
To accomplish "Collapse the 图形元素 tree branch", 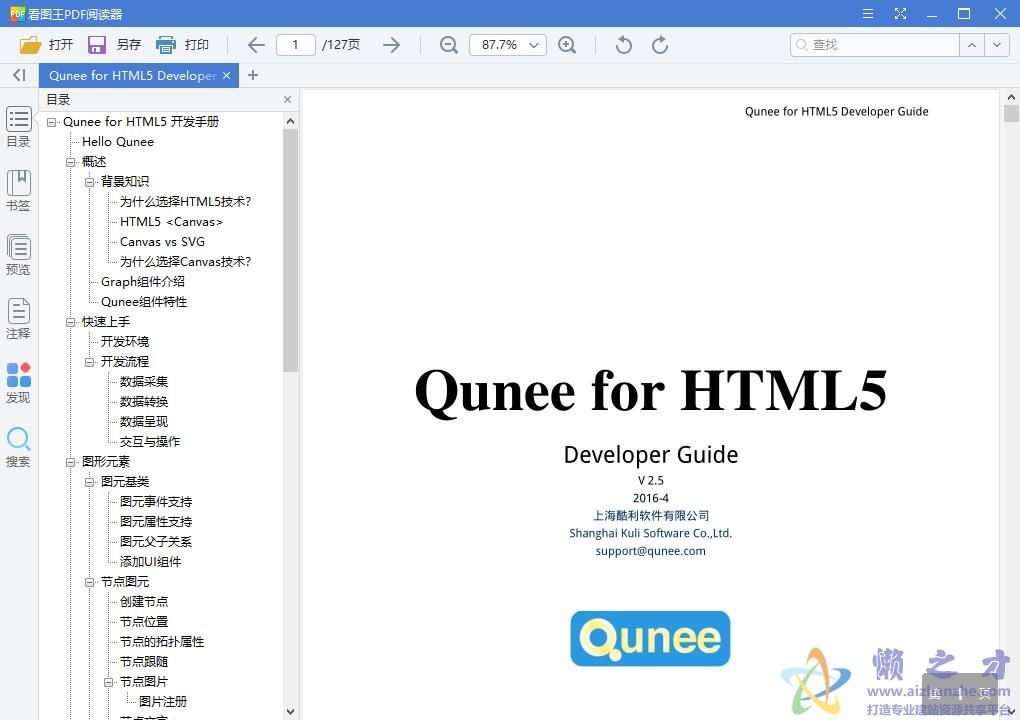I will (x=70, y=461).
